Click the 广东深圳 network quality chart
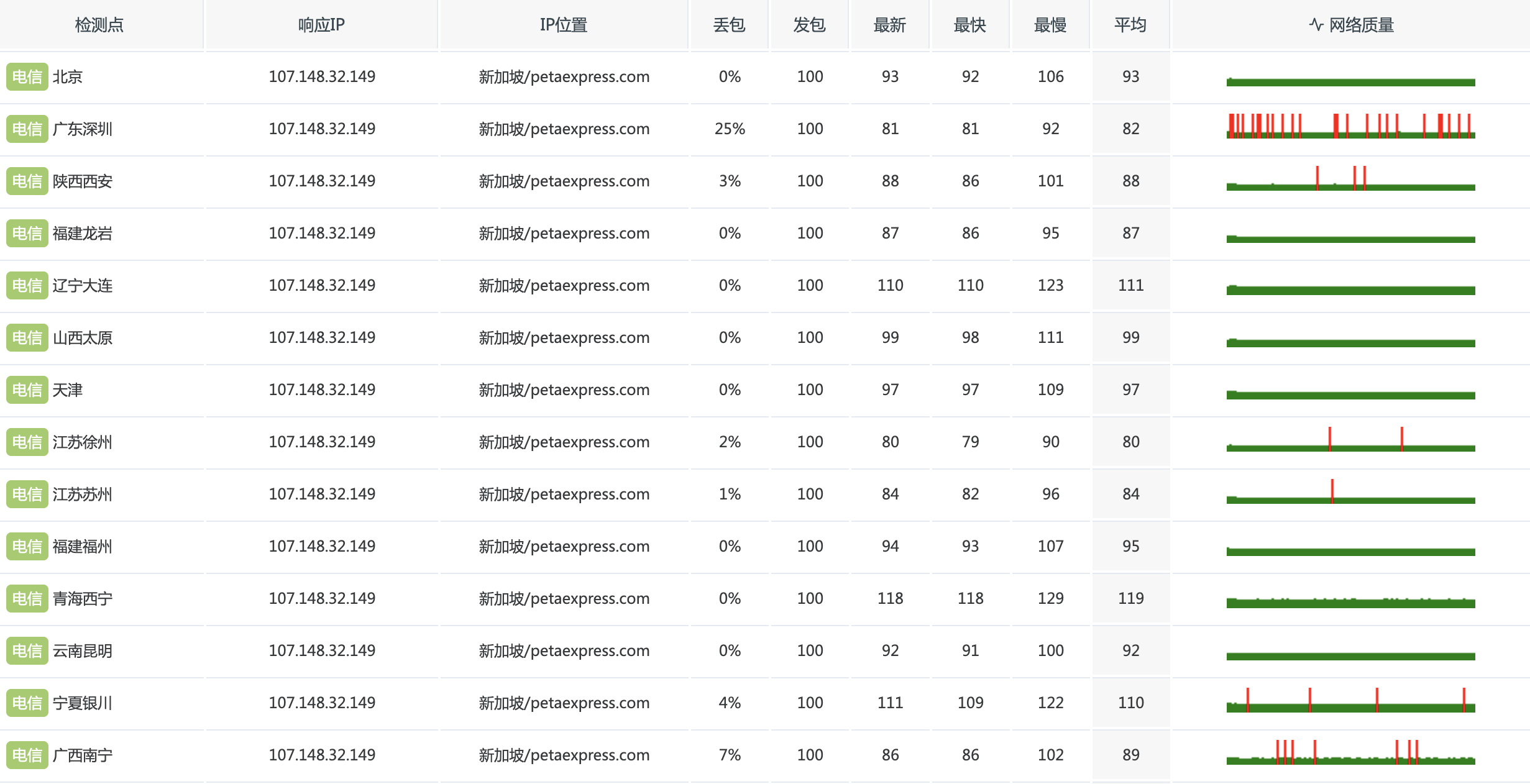Image resolution: width=1530 pixels, height=784 pixels. click(x=1350, y=125)
